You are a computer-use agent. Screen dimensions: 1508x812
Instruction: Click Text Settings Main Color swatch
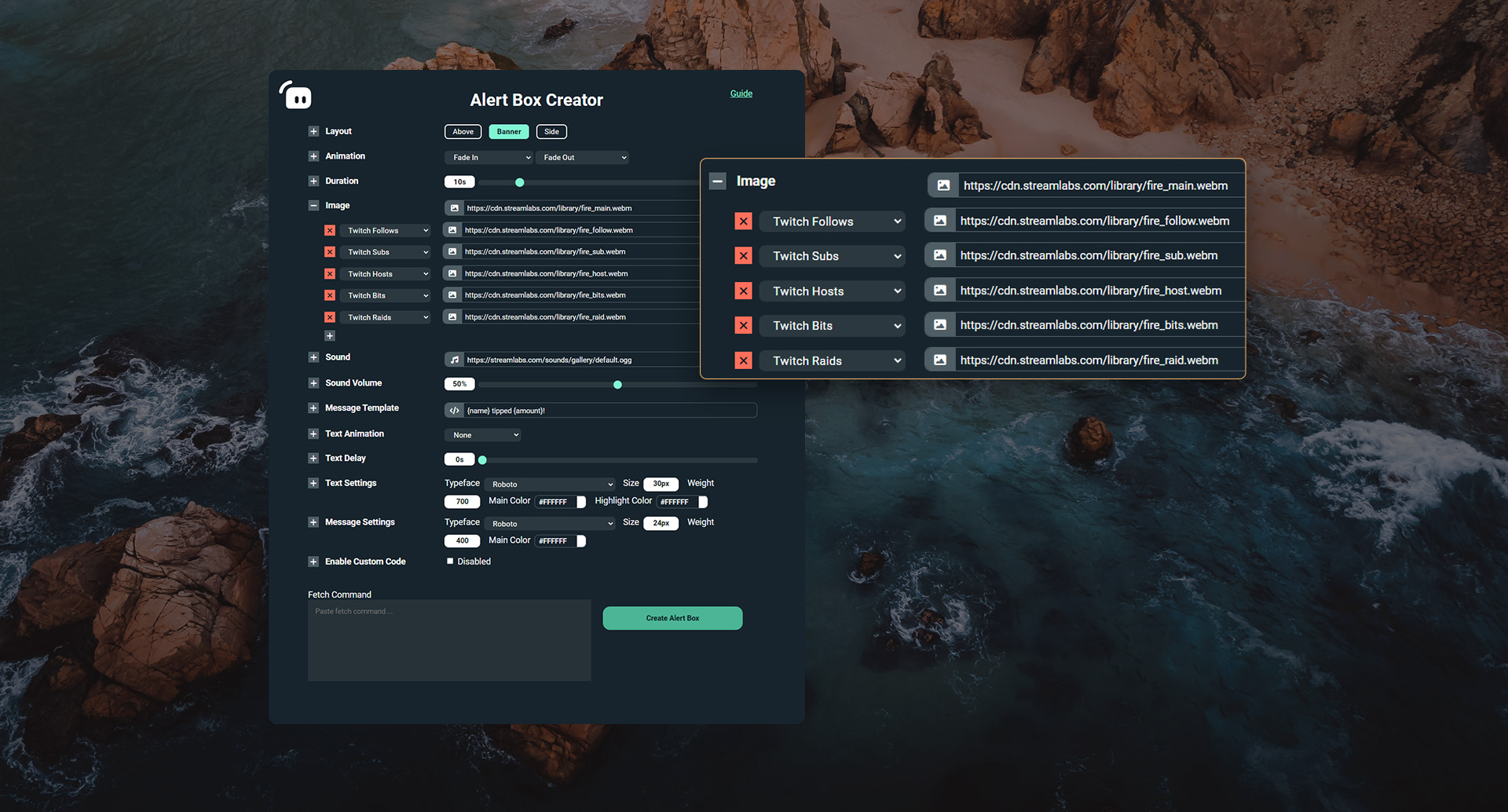click(581, 502)
